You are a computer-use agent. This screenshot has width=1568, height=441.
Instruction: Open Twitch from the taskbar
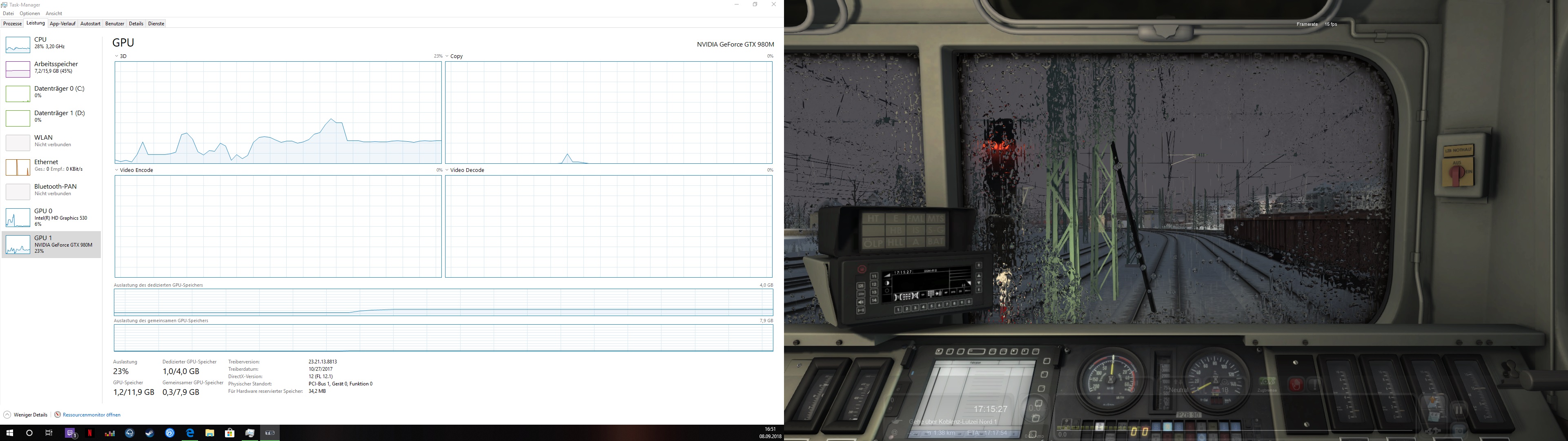tap(70, 433)
